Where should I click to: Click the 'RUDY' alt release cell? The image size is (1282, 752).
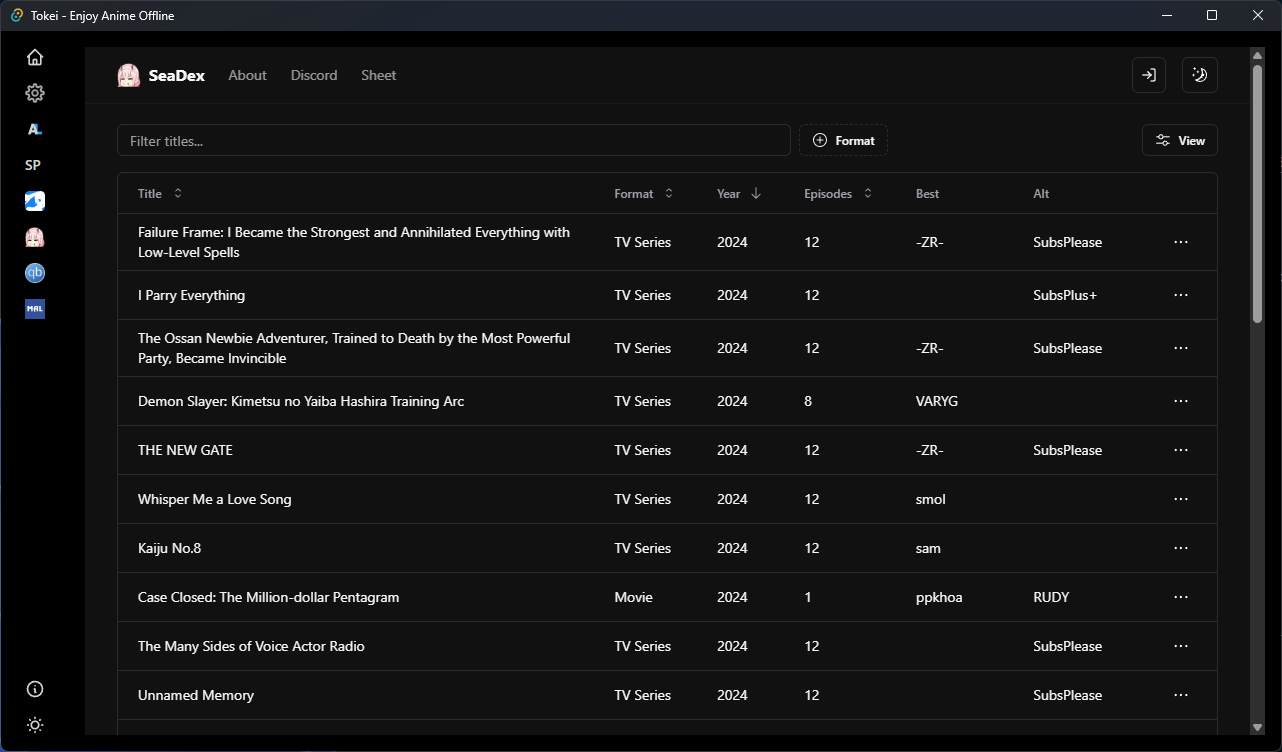point(1051,597)
